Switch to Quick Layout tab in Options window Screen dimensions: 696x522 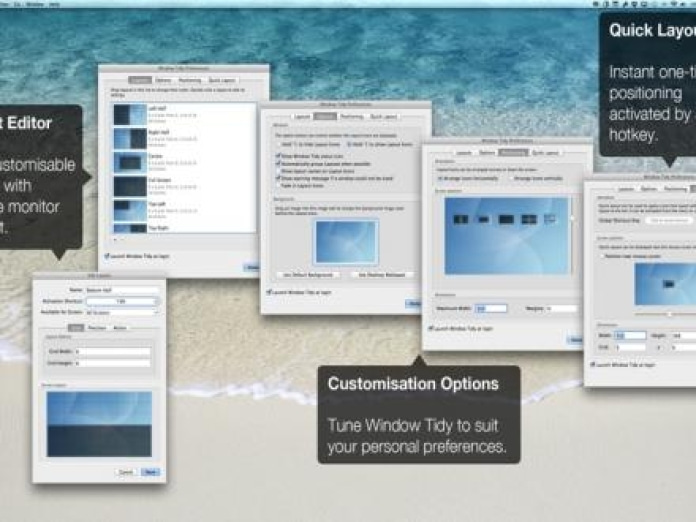pos(384,117)
